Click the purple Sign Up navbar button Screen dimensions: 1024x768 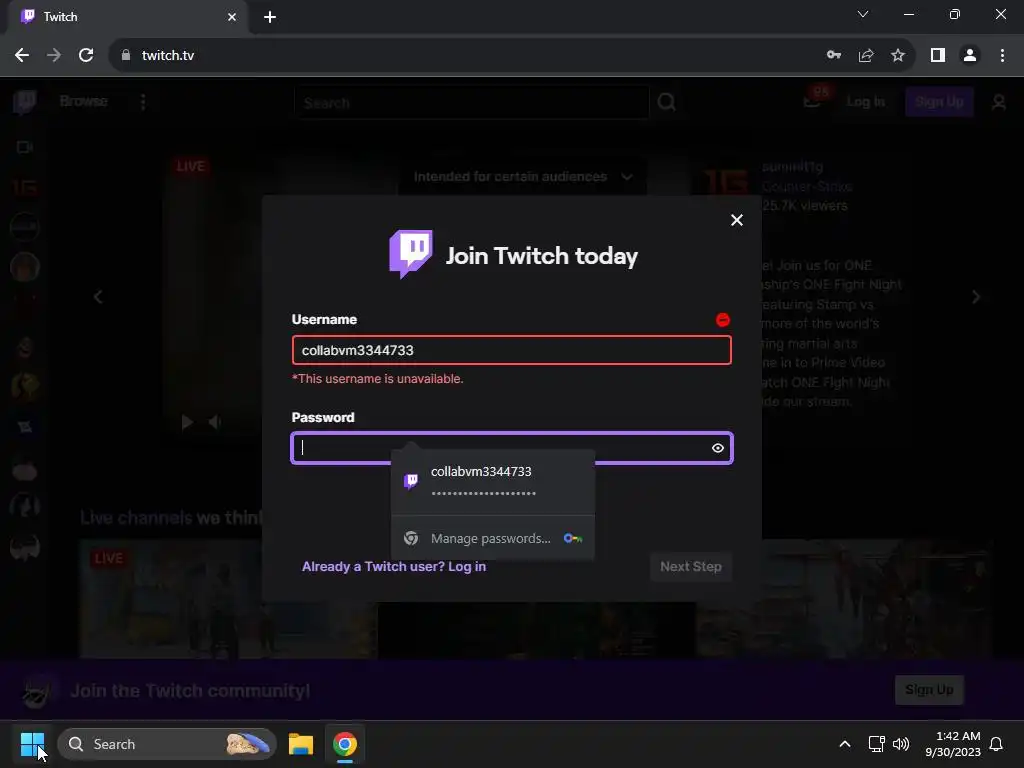[x=939, y=102]
